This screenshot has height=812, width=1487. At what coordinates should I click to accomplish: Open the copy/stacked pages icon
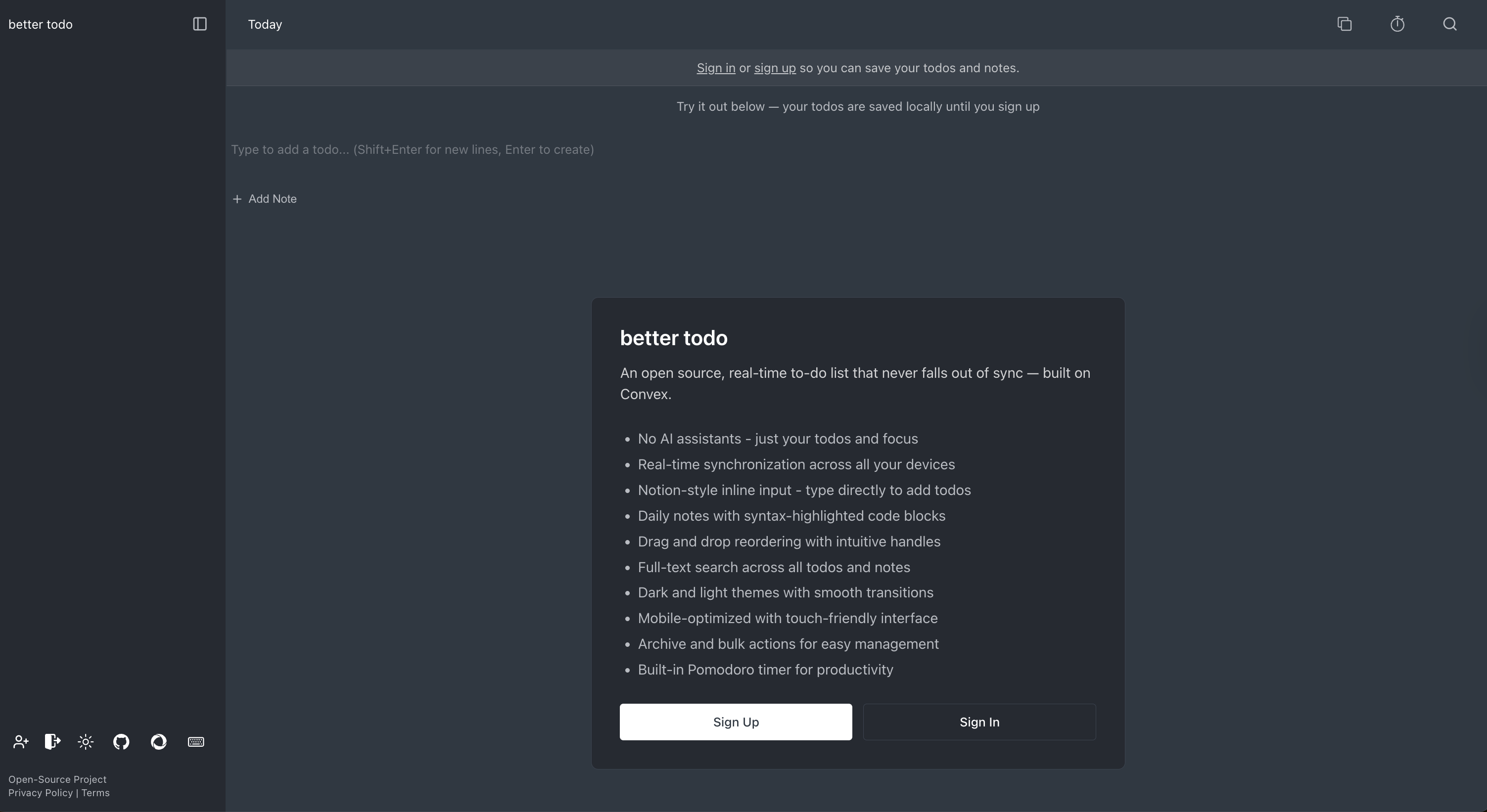[1345, 24]
